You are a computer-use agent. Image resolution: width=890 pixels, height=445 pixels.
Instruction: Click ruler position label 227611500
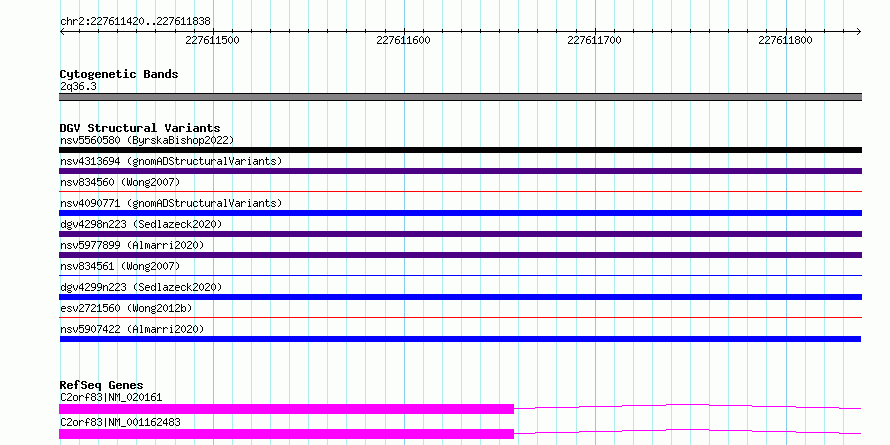pos(212,40)
